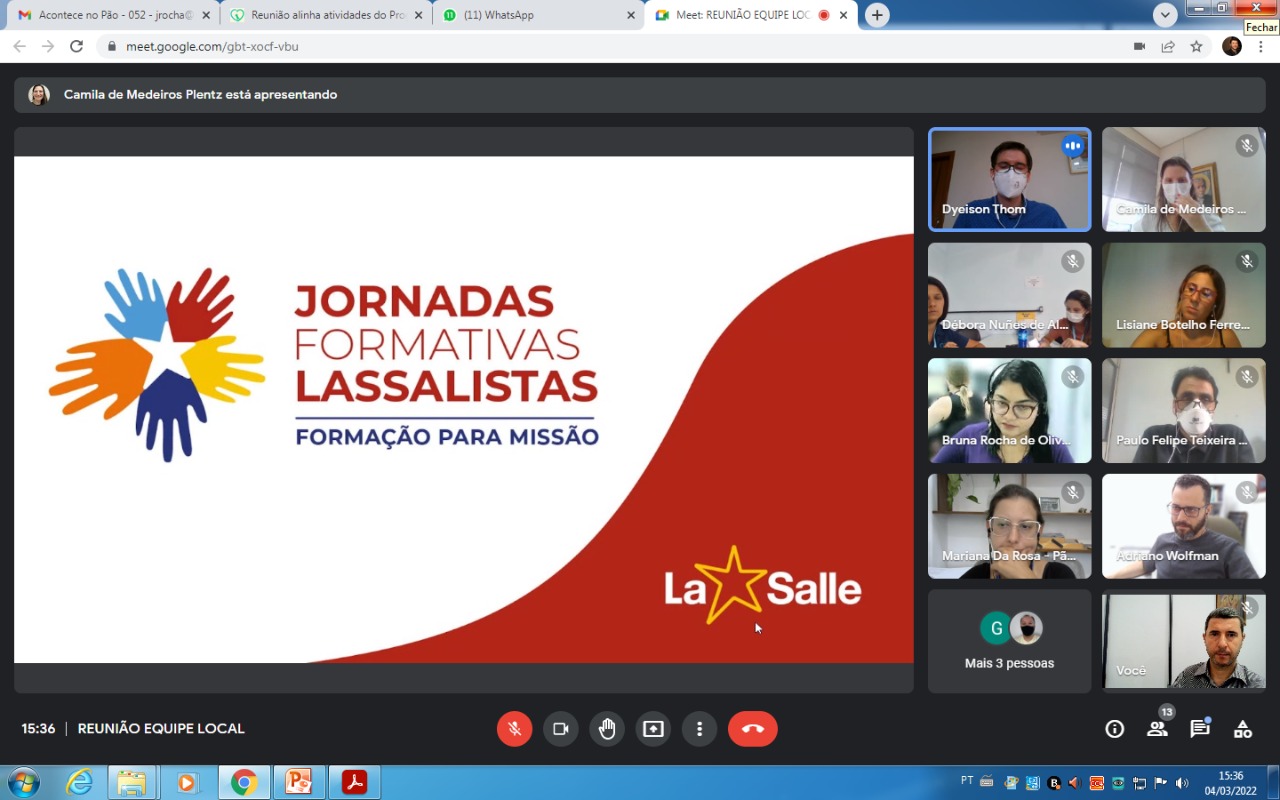This screenshot has height=800, width=1280.
Task: Select Camila de Medeiros video tile
Action: (x=1184, y=180)
